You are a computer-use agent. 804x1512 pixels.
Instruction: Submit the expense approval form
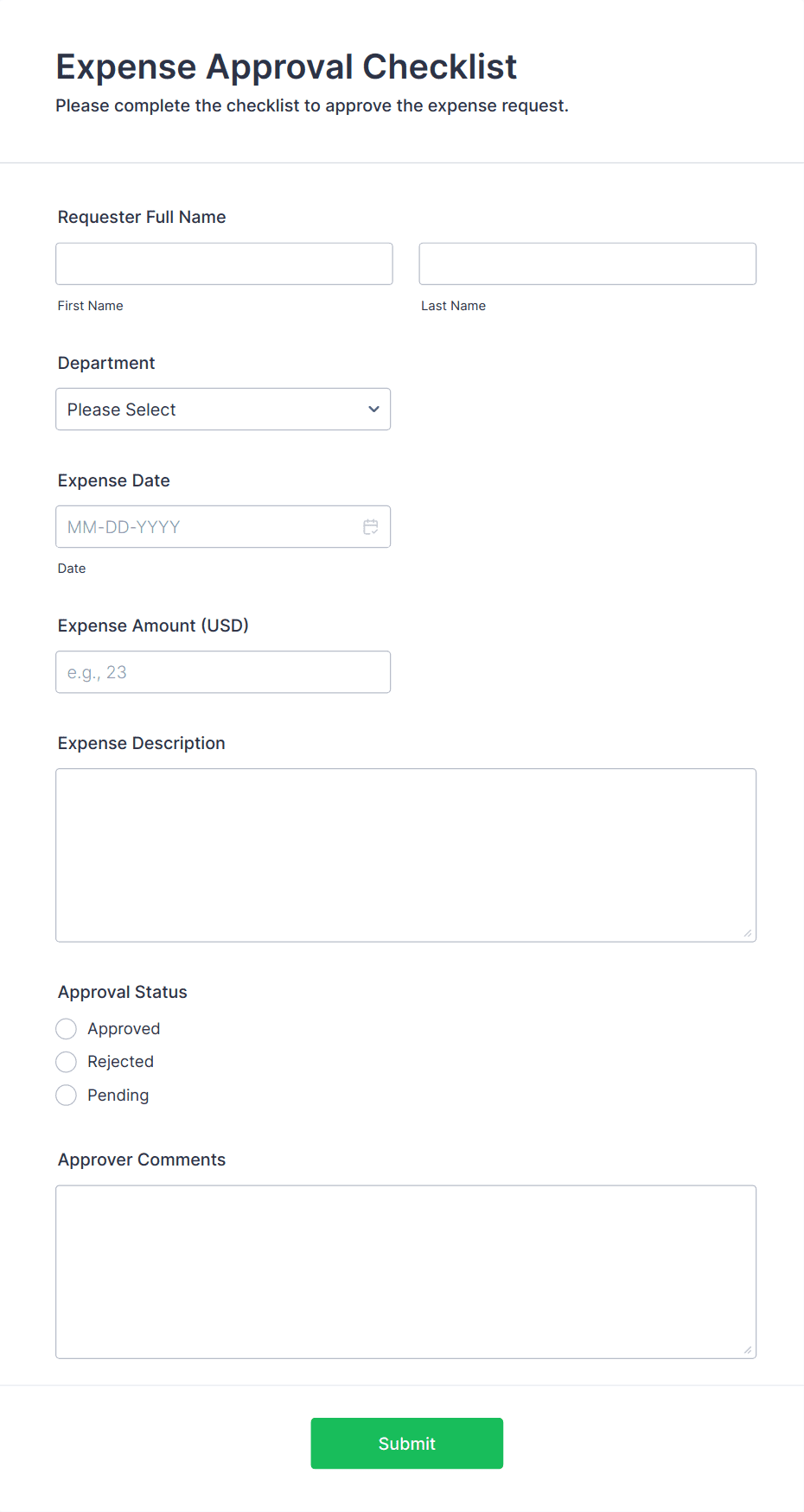coord(406,1443)
